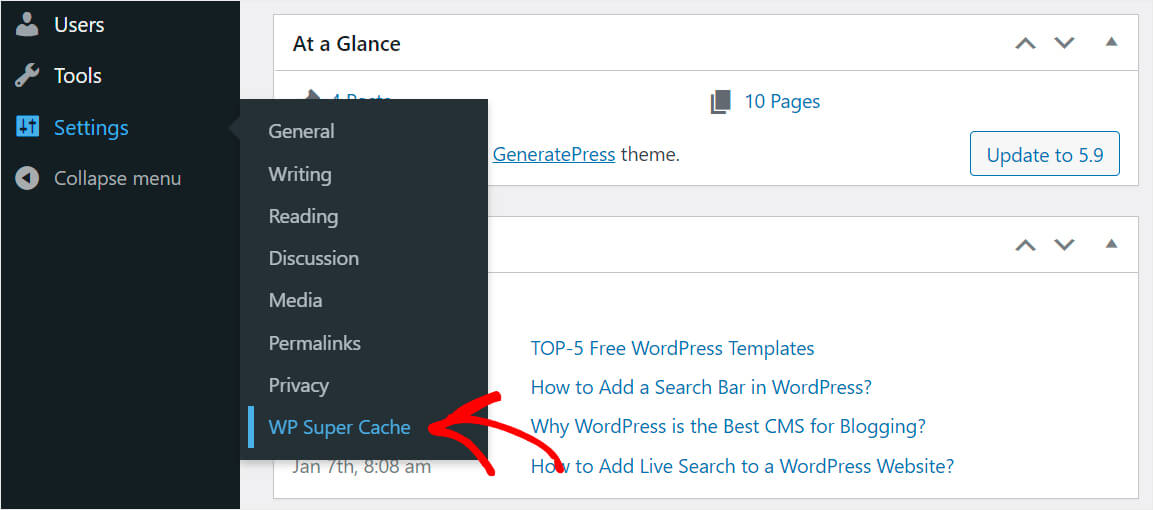This screenshot has width=1153, height=510.
Task: Open Why WordPress is the Best CMS post
Action: pyautogui.click(x=728, y=426)
